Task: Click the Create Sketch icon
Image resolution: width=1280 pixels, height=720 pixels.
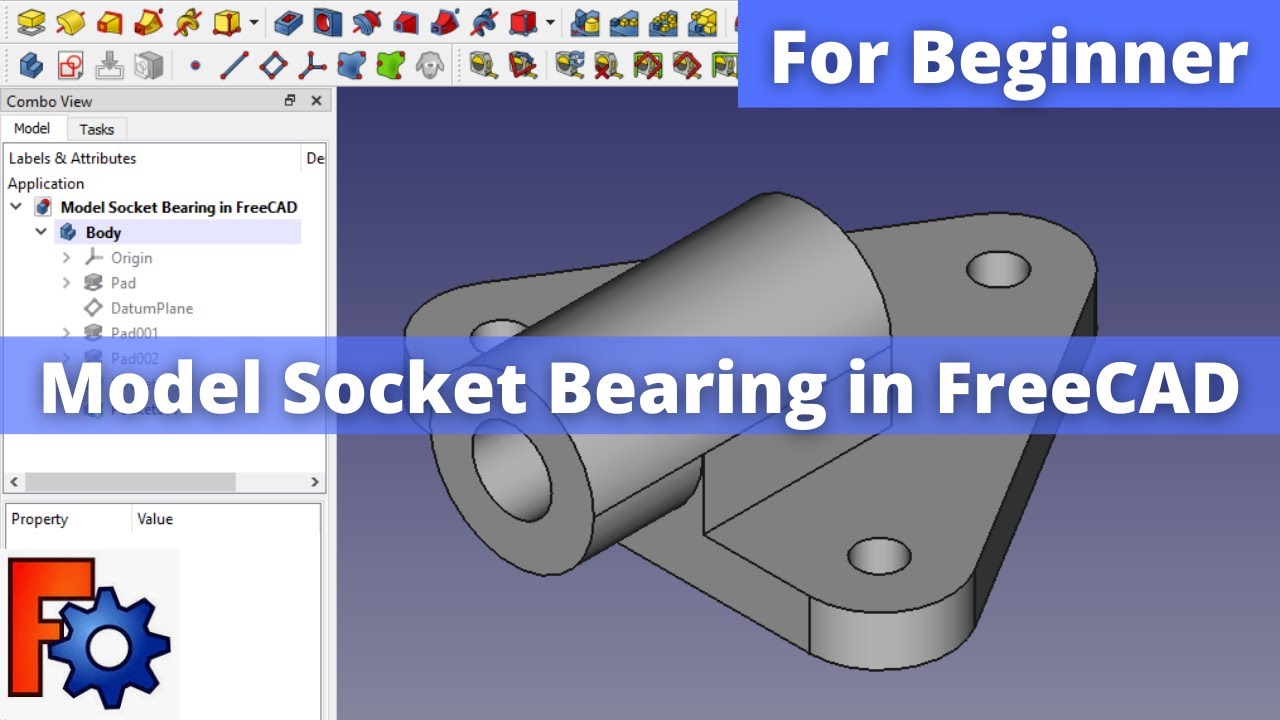Action: (x=70, y=66)
